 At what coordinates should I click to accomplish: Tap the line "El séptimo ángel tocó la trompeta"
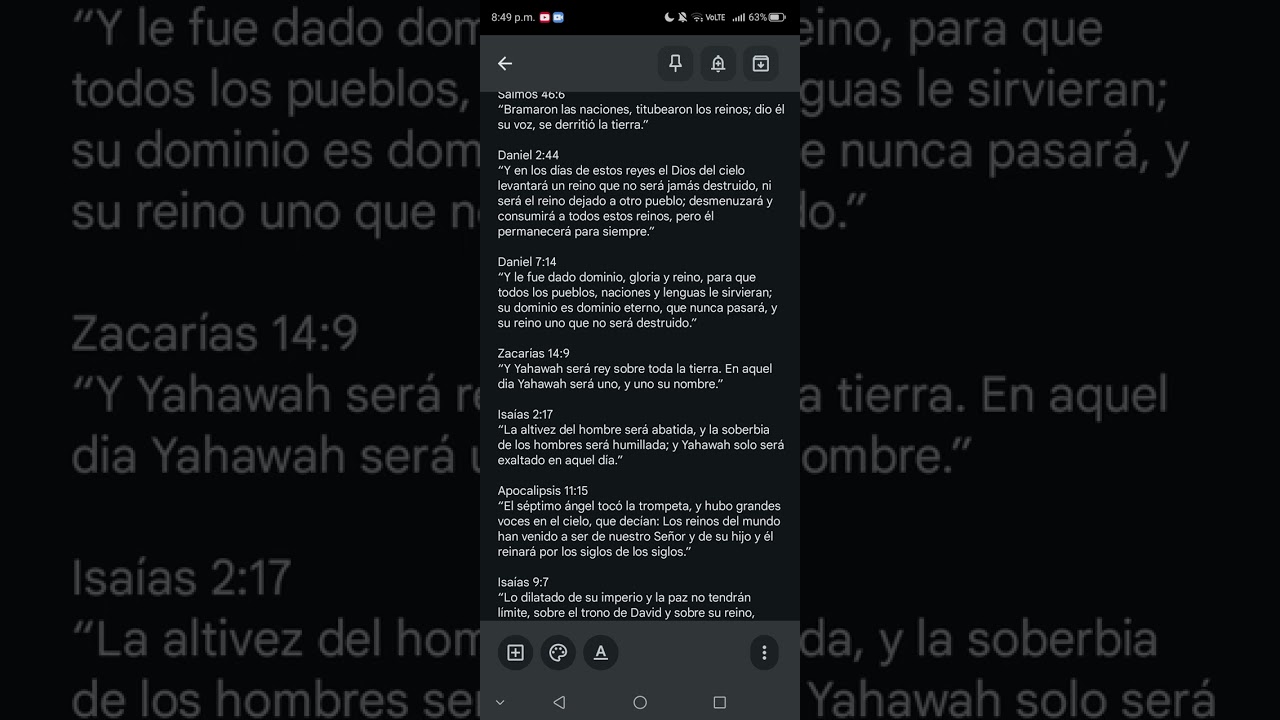[x=639, y=506]
